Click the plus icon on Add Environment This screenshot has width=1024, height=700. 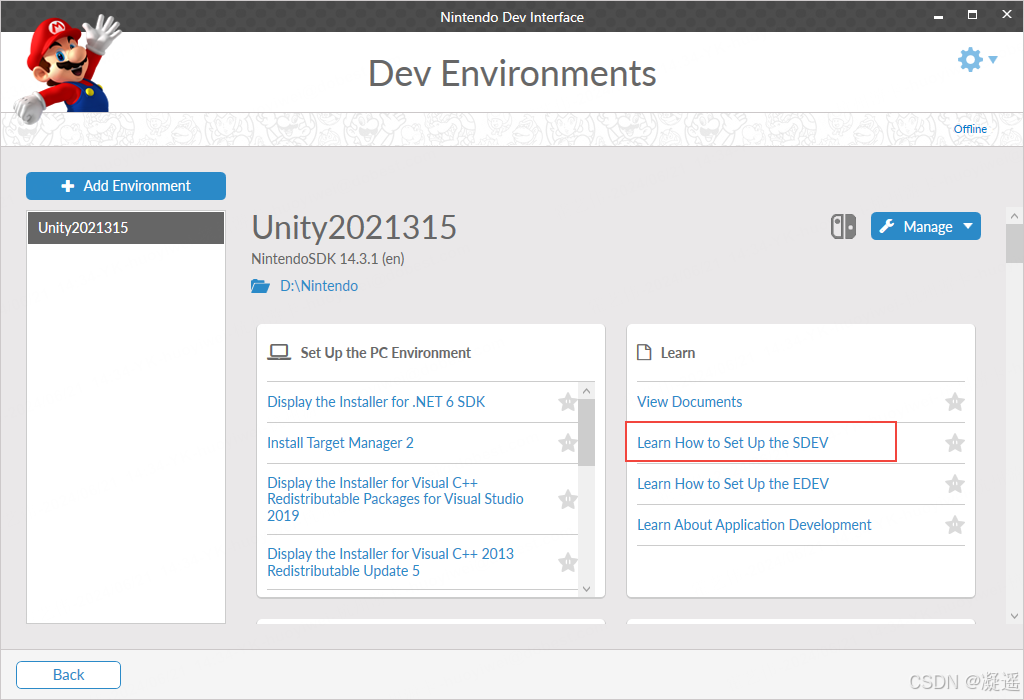tap(68, 186)
